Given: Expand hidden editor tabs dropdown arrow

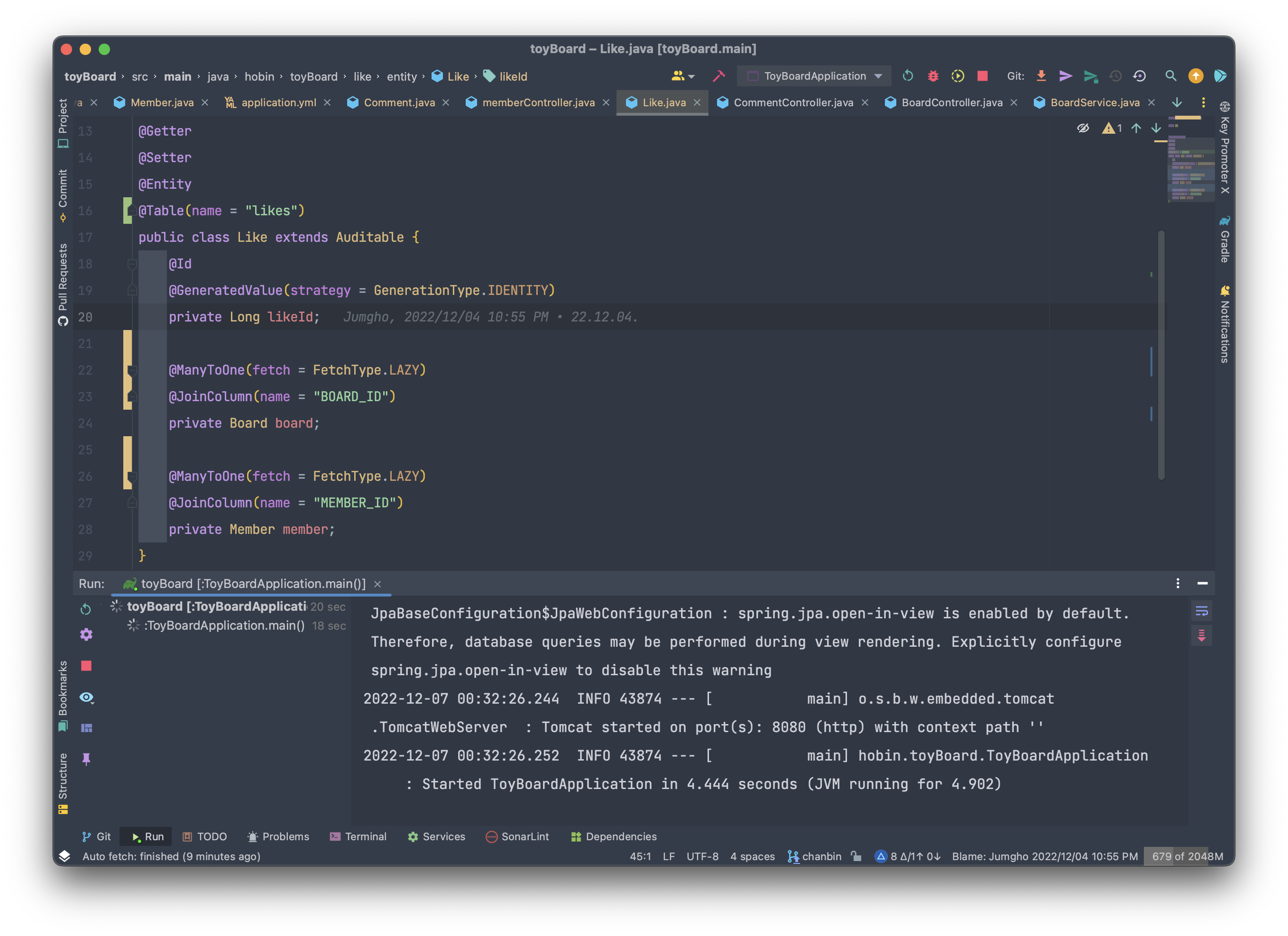Looking at the screenshot, I should 1177,102.
